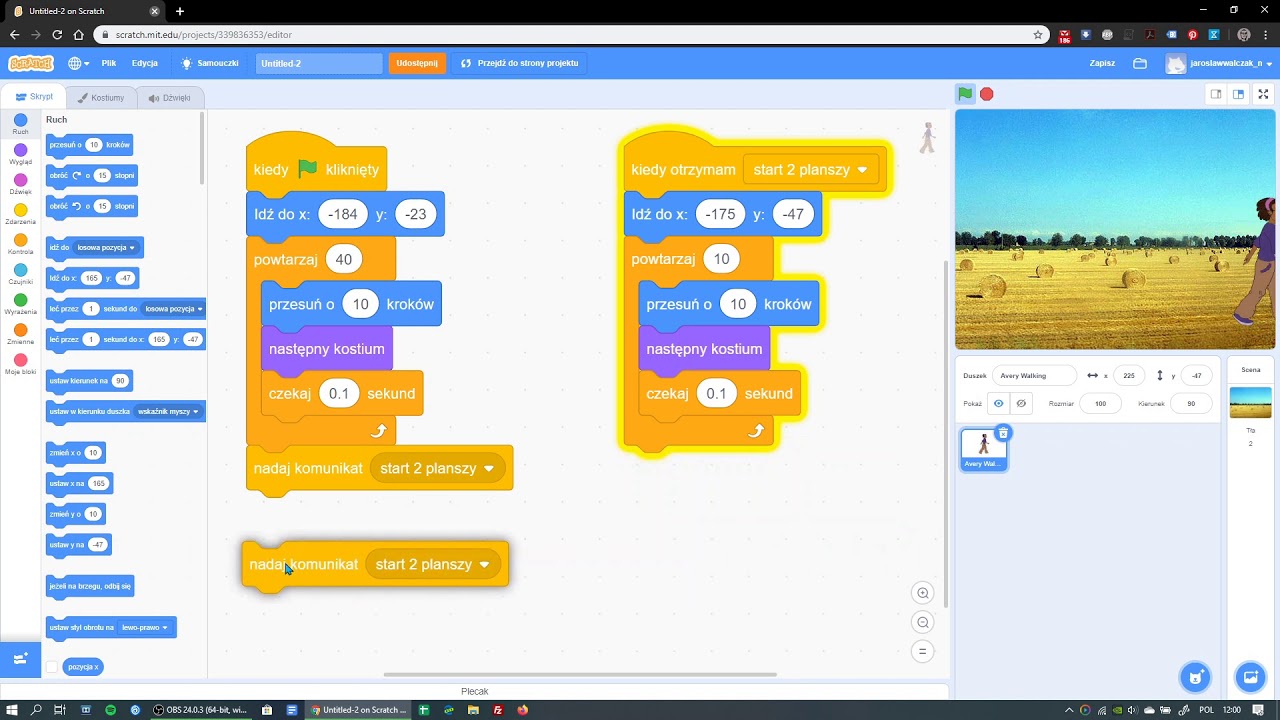Click the Scratch logo

click(31, 63)
